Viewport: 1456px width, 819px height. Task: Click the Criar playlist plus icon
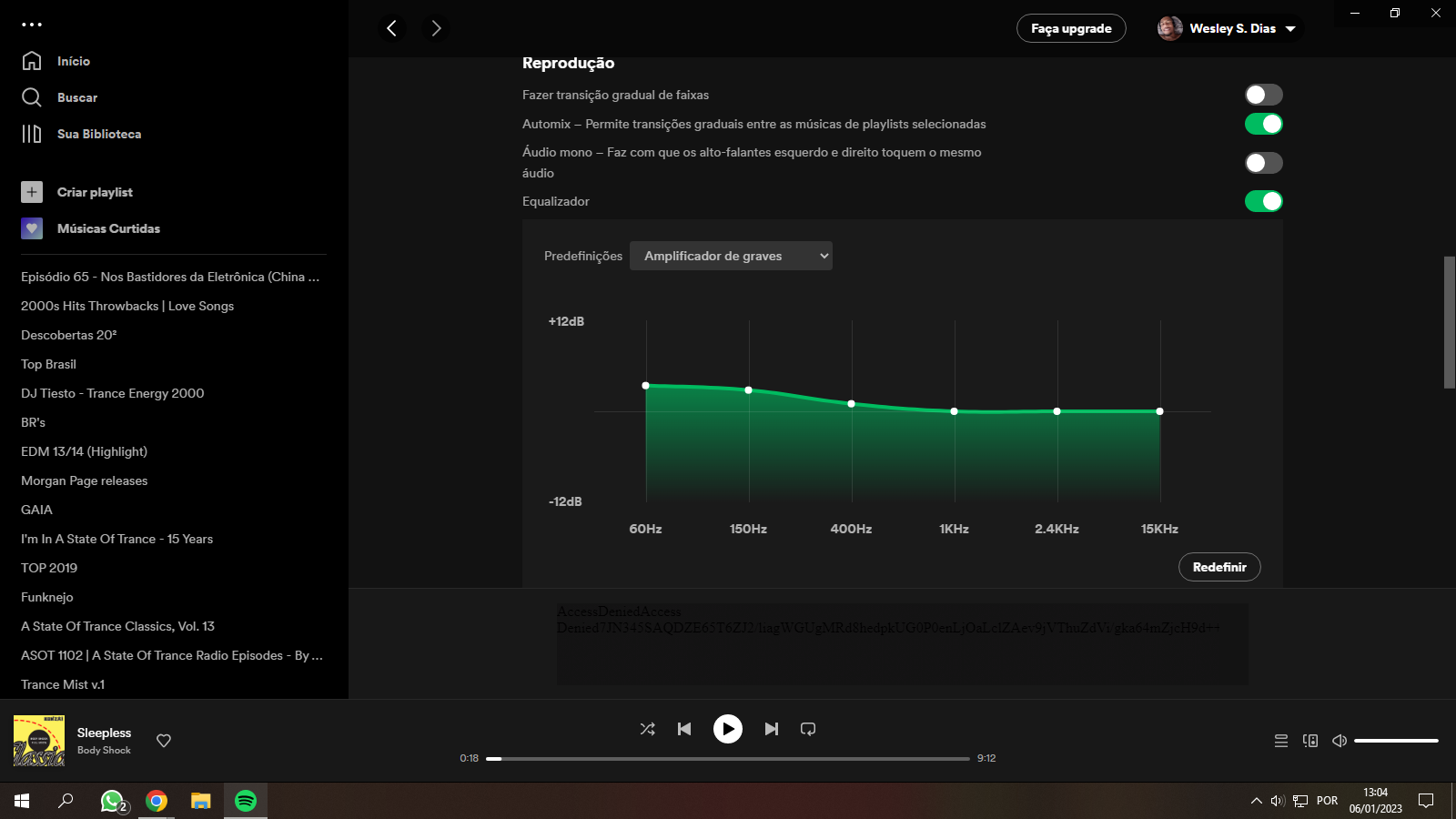pos(32,192)
